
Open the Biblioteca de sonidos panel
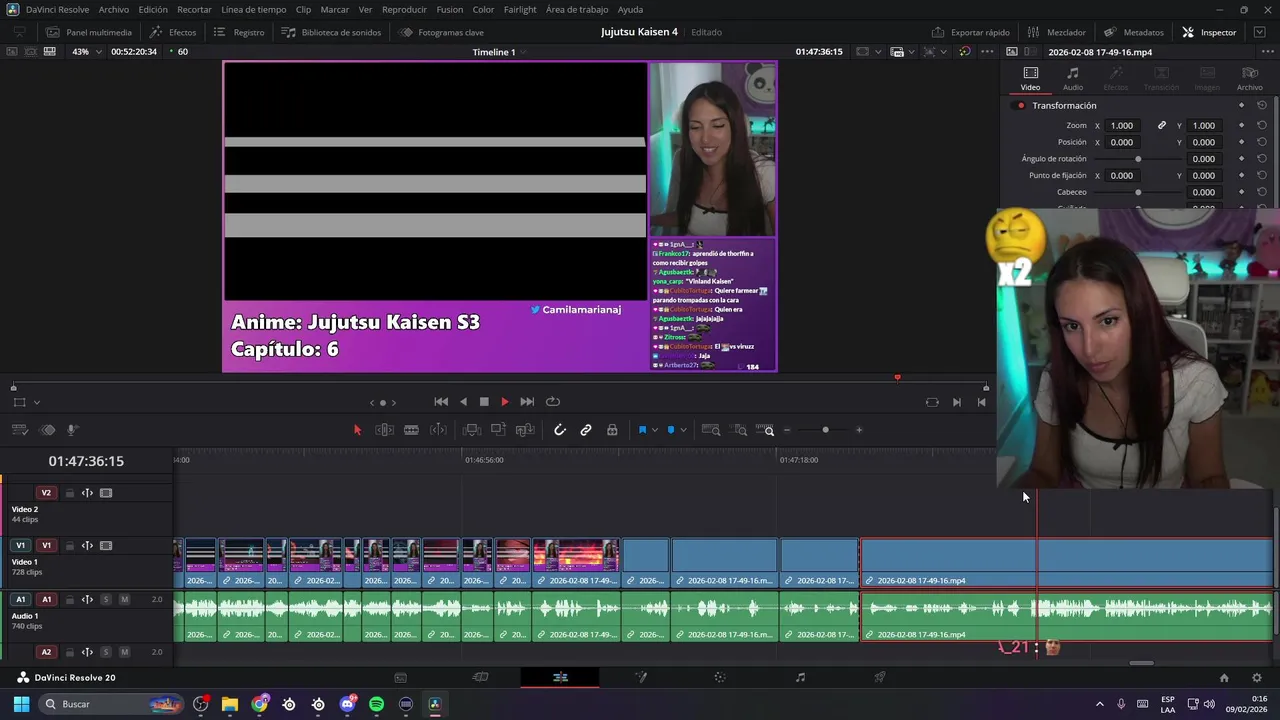pyautogui.click(x=331, y=32)
